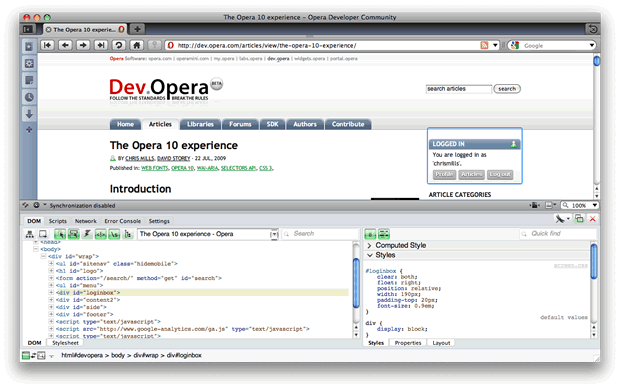Open the Downloads arrow panel in sidebar
Viewport: 620px width, 389px height.
tap(29, 114)
